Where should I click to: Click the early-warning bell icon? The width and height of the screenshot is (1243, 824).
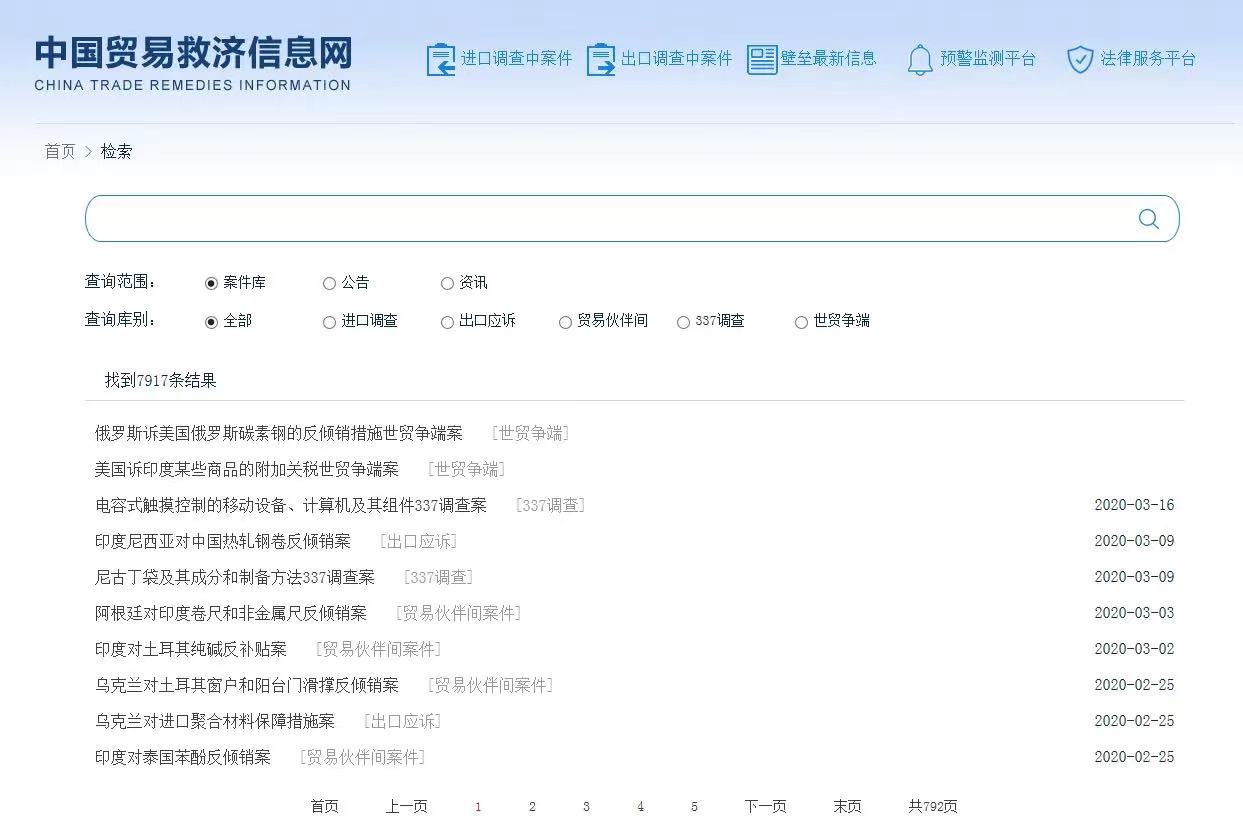click(x=919, y=60)
